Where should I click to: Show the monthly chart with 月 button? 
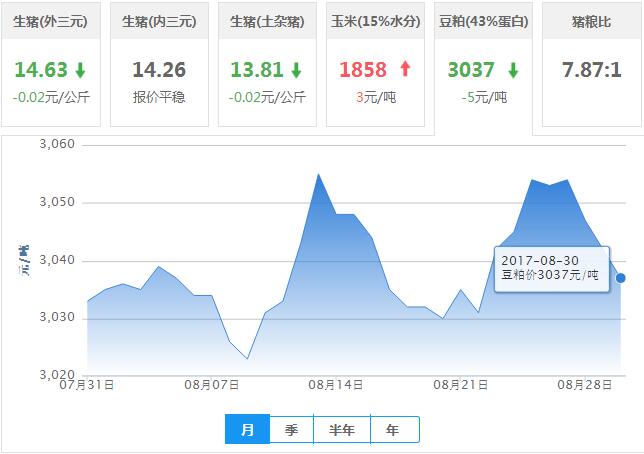tap(247, 429)
